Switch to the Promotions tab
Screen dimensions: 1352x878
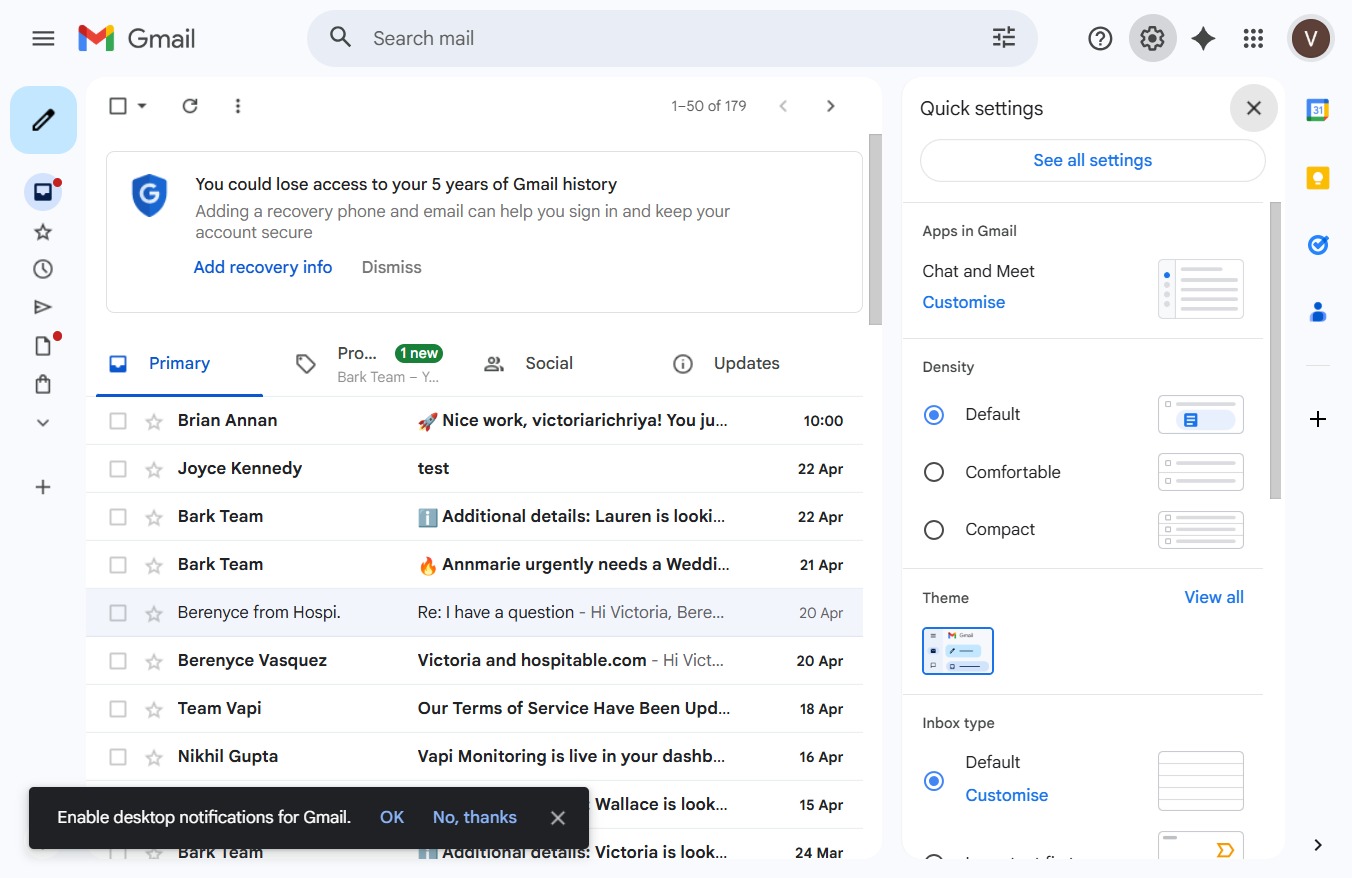(370, 364)
